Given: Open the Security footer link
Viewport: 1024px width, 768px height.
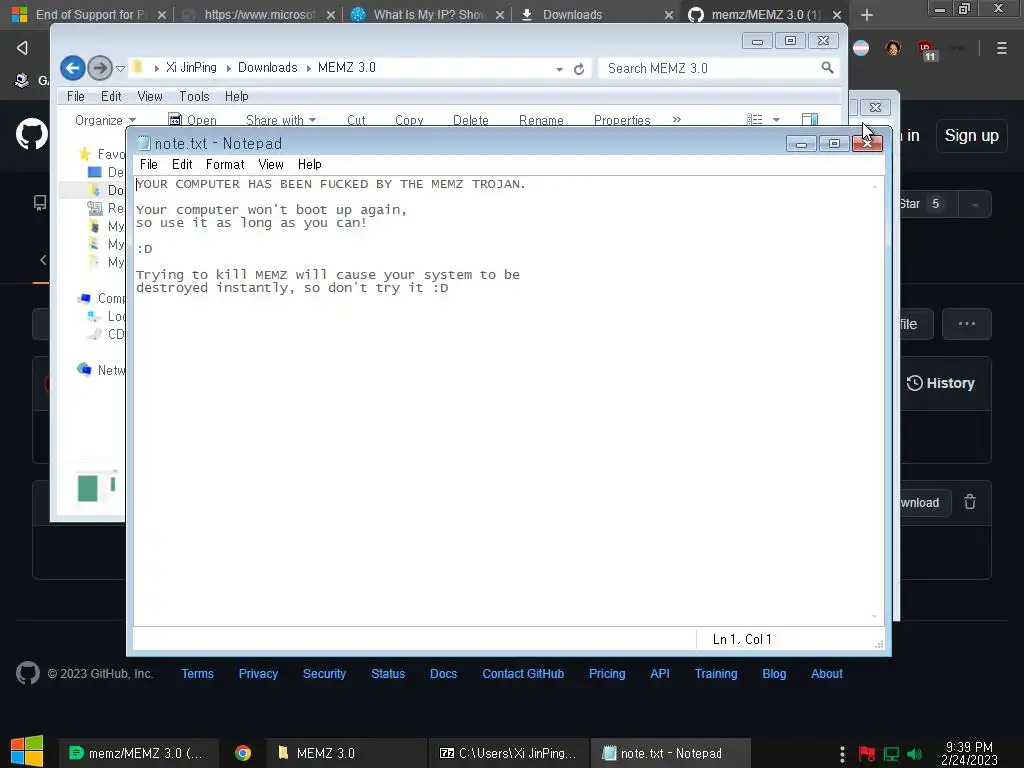Looking at the screenshot, I should [x=324, y=674].
